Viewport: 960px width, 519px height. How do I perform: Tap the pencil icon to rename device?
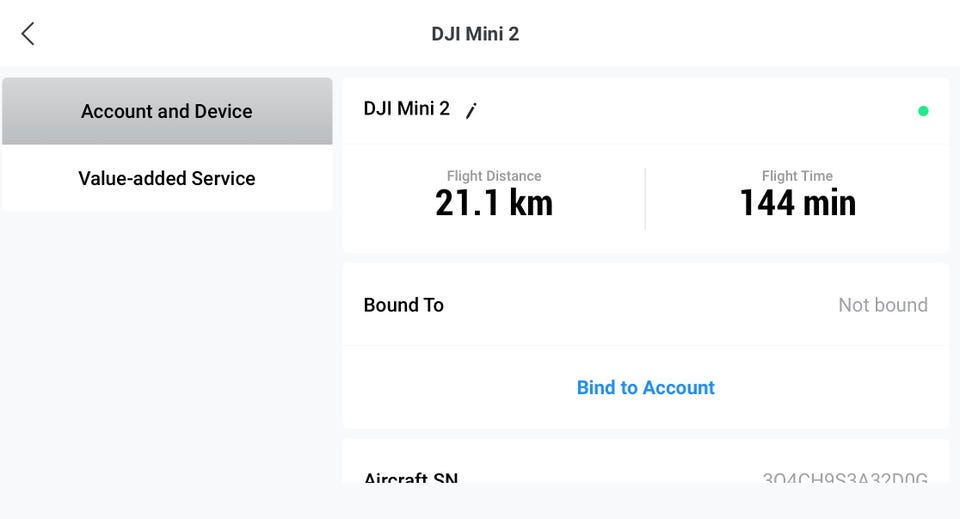pos(471,111)
